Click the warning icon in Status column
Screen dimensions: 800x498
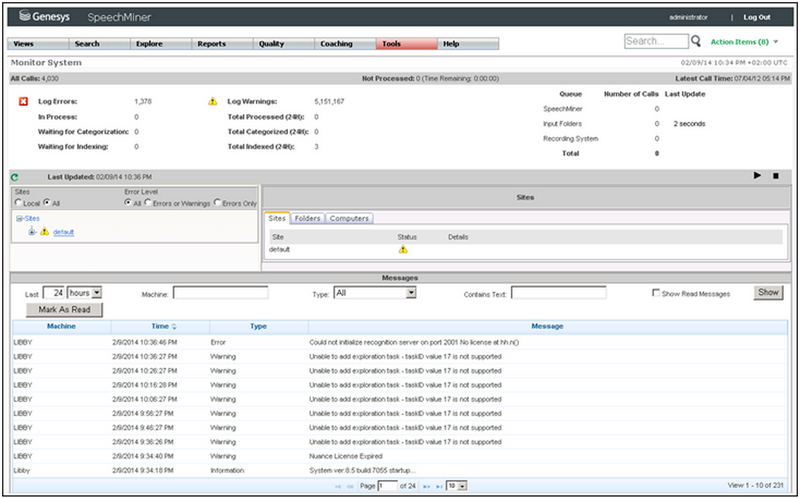point(403,249)
